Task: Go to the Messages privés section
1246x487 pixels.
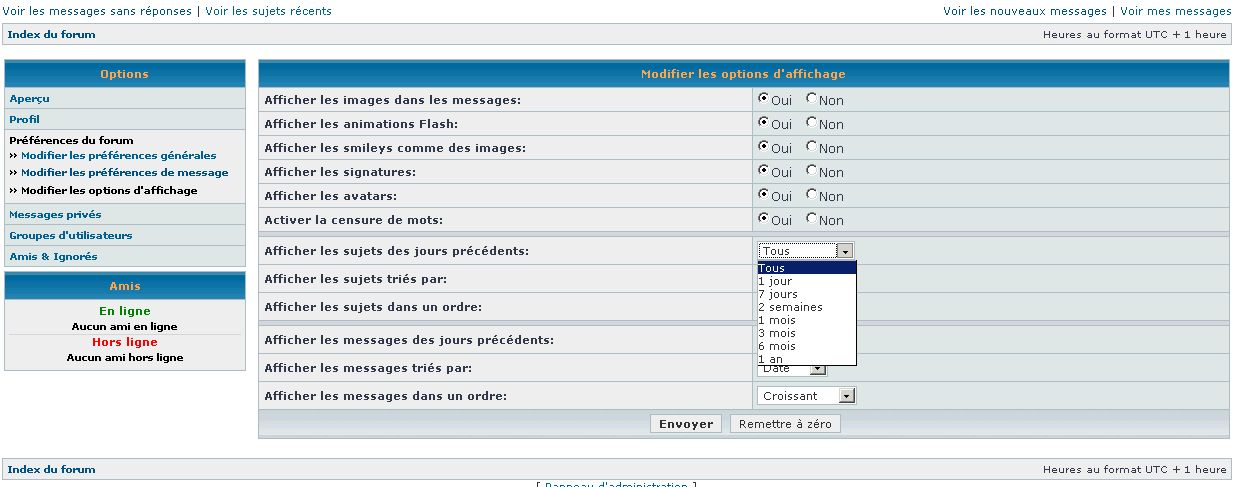Action: 55,214
